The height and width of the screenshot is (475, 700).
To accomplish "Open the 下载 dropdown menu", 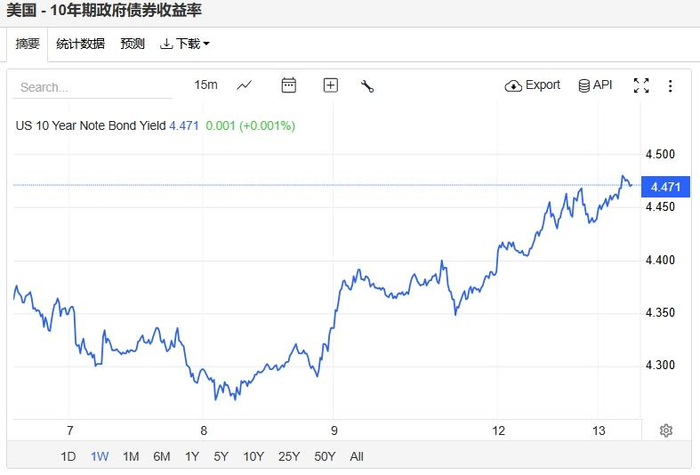I will [186, 44].
